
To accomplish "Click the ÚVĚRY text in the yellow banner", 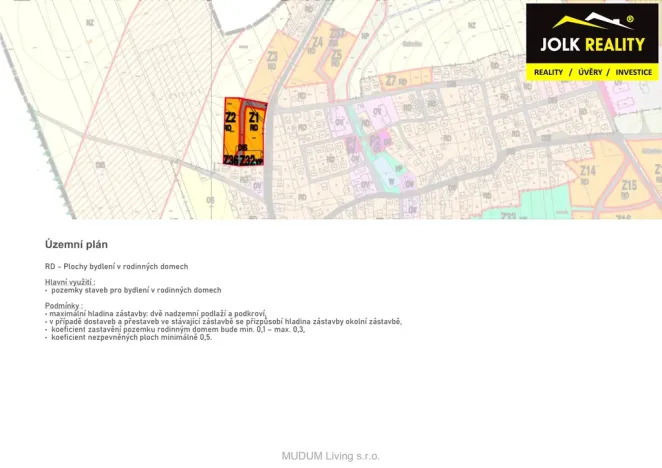I will click(x=590, y=72).
